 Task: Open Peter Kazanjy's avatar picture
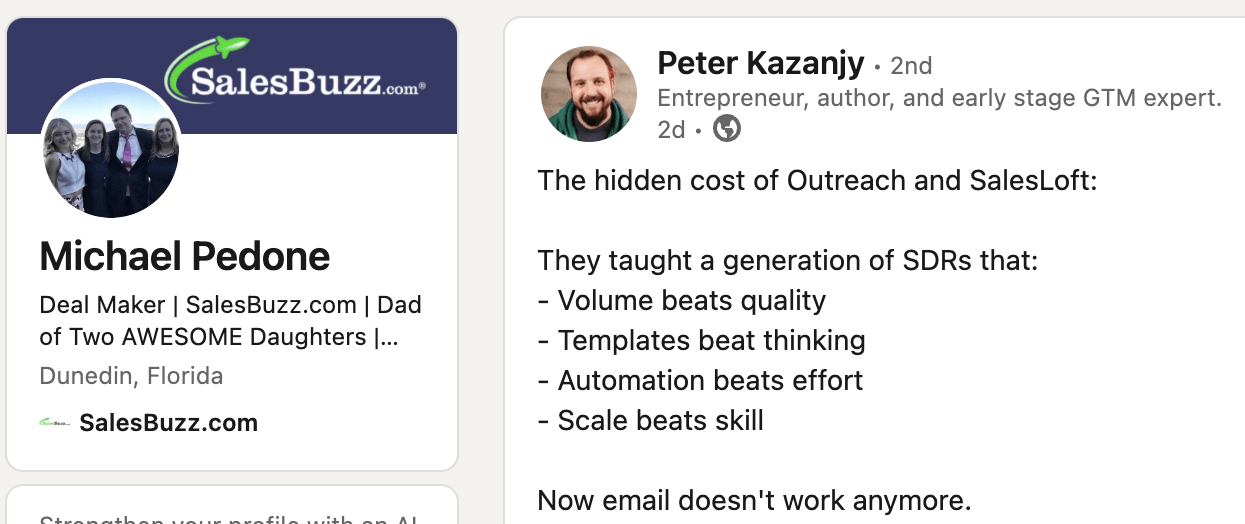pyautogui.click(x=589, y=94)
